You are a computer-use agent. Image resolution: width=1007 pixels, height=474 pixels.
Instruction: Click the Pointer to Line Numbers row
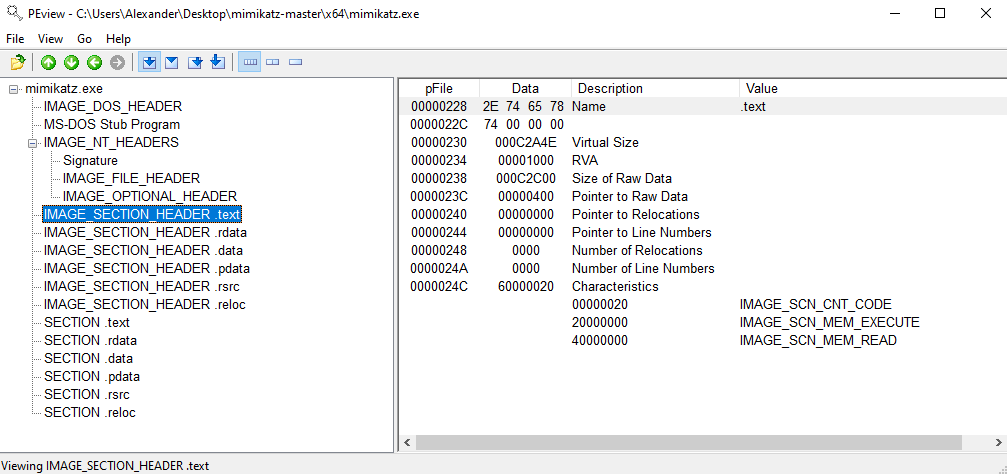[x=703, y=233]
